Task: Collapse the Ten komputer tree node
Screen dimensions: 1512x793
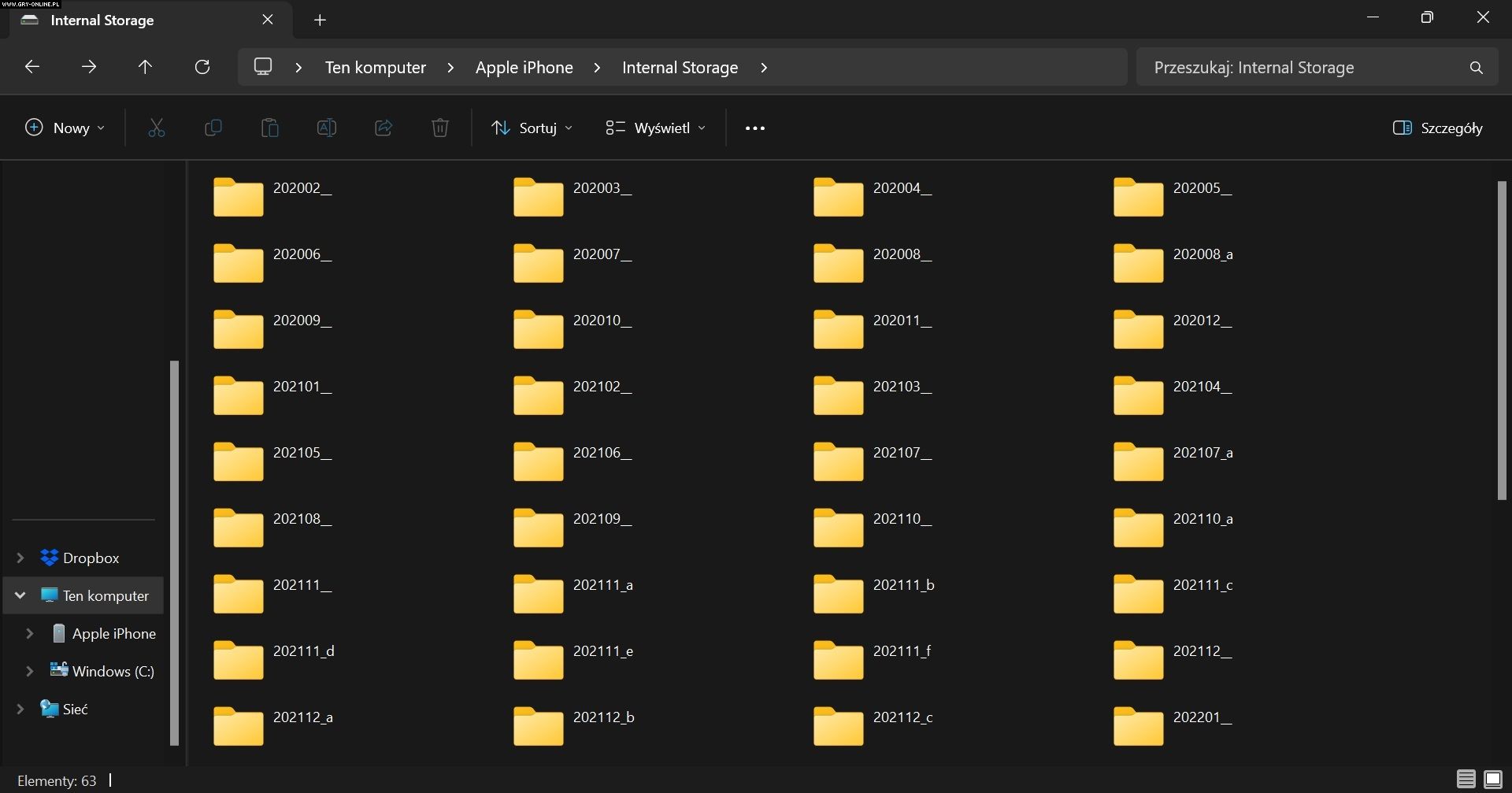Action: point(20,595)
